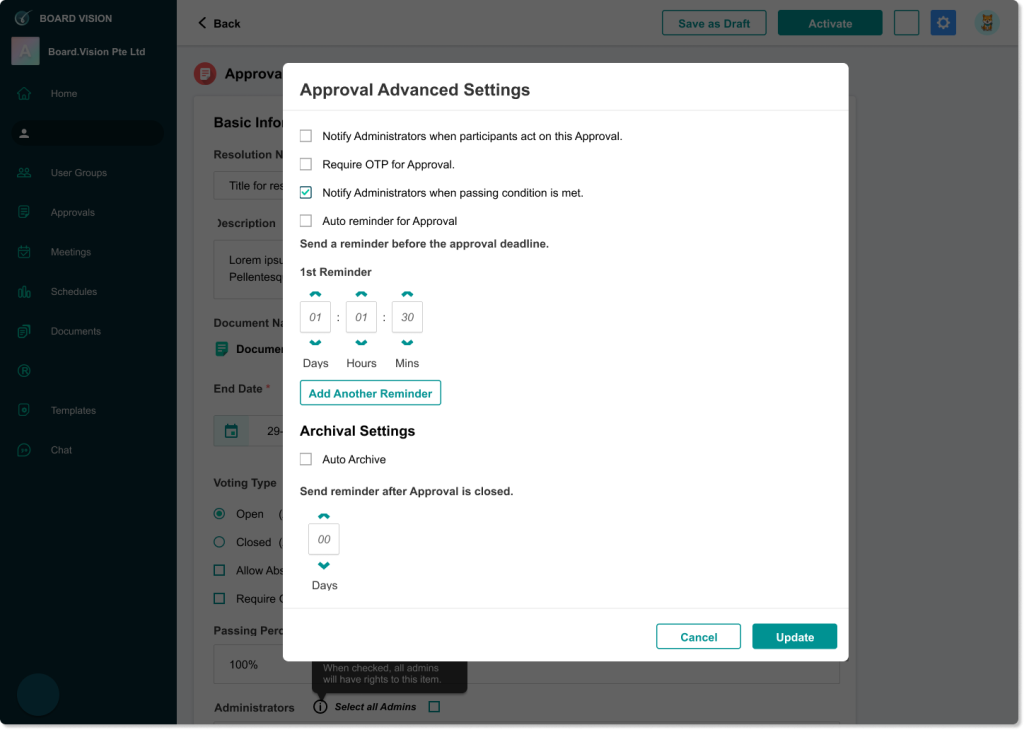Decrease archival reminder Days with down chevron
The height and width of the screenshot is (730, 1024).
point(324,566)
